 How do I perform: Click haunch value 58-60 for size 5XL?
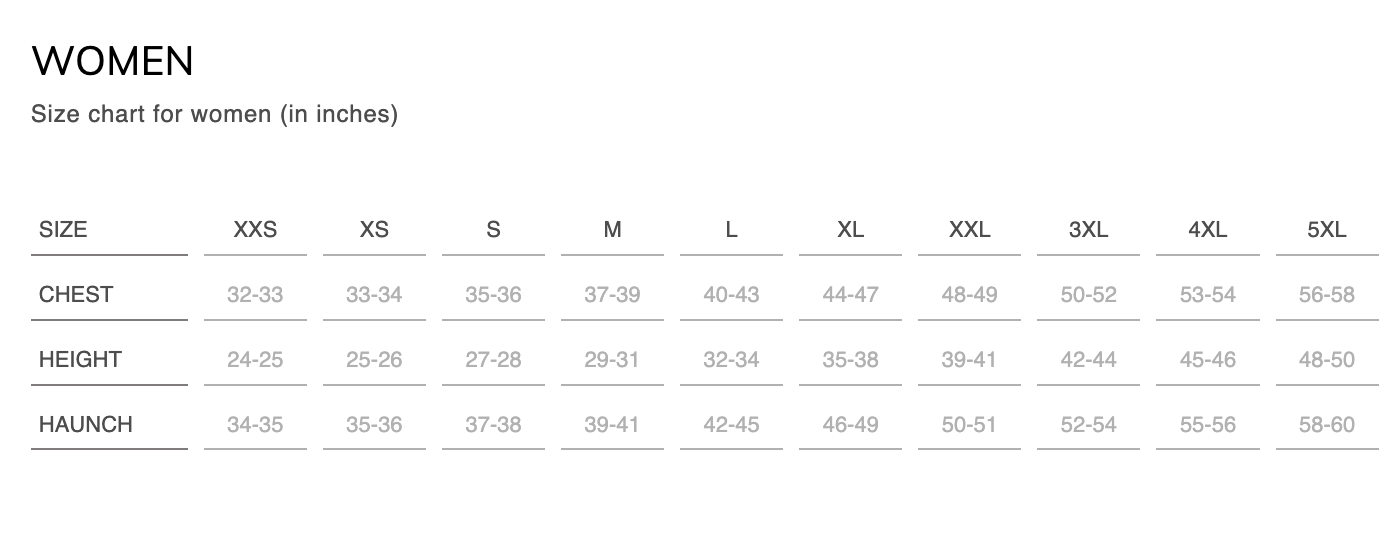tap(1326, 425)
